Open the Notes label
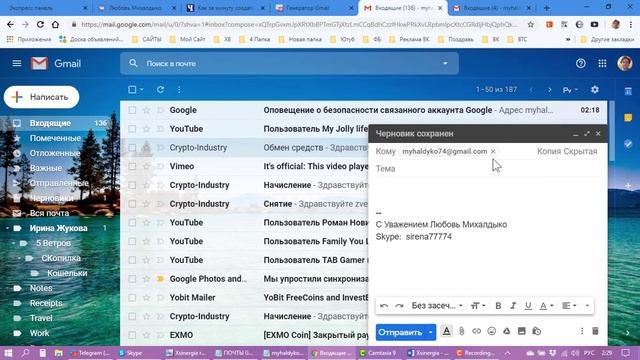This screenshot has height=360, width=640. click(x=41, y=289)
